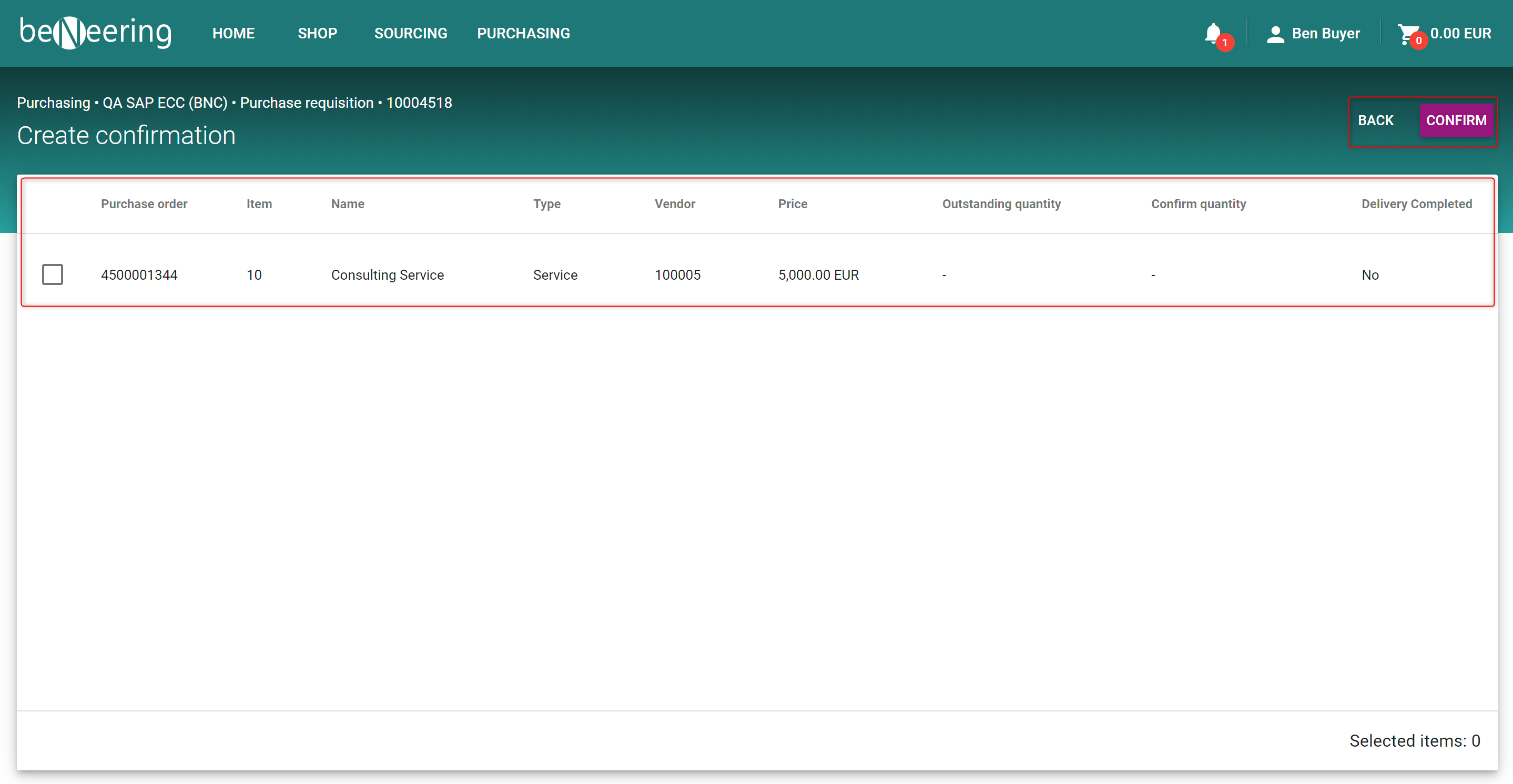Viewport: 1513px width, 784px height.
Task: Click the user profile avatar icon
Action: click(x=1275, y=34)
